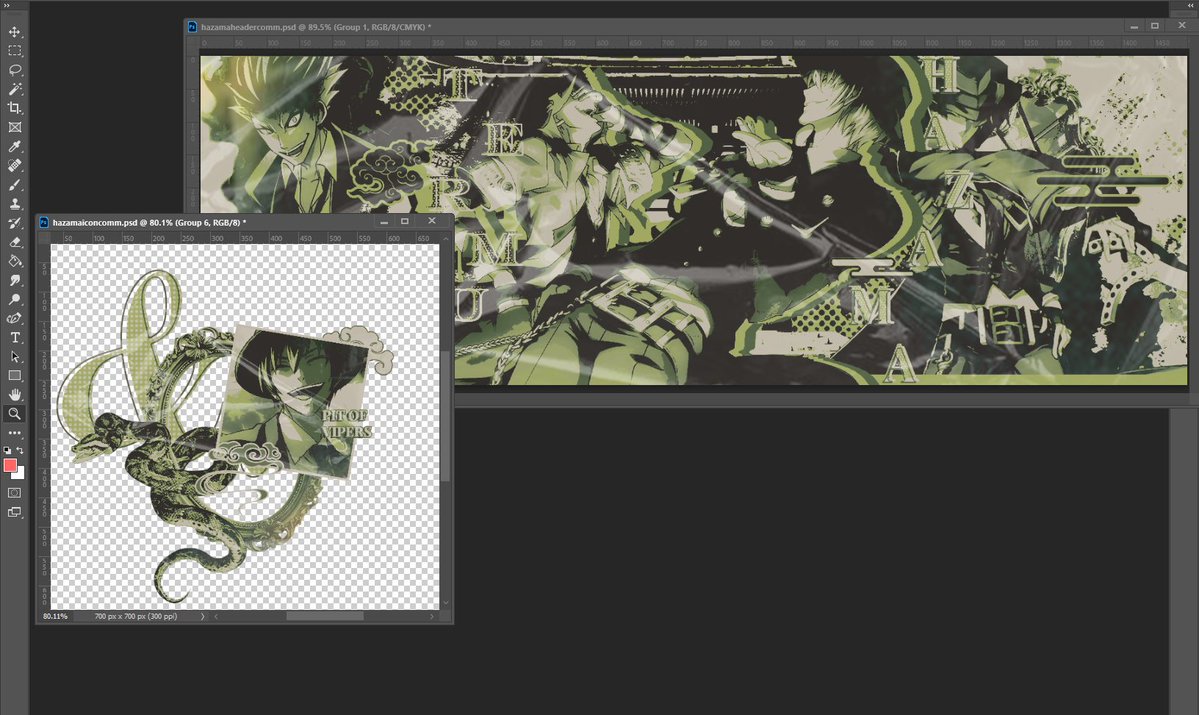The height and width of the screenshot is (715, 1199).
Task: Toggle Quick Mask mode
Action: point(15,493)
